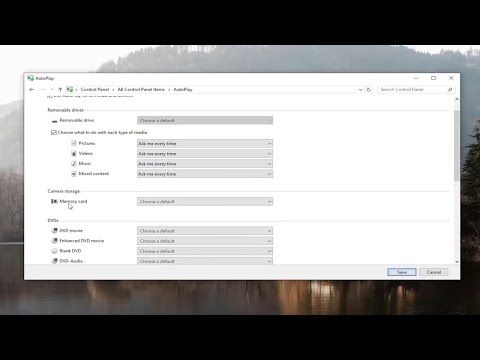Open the Music action dropdown
480x360 pixels.
click(205, 164)
